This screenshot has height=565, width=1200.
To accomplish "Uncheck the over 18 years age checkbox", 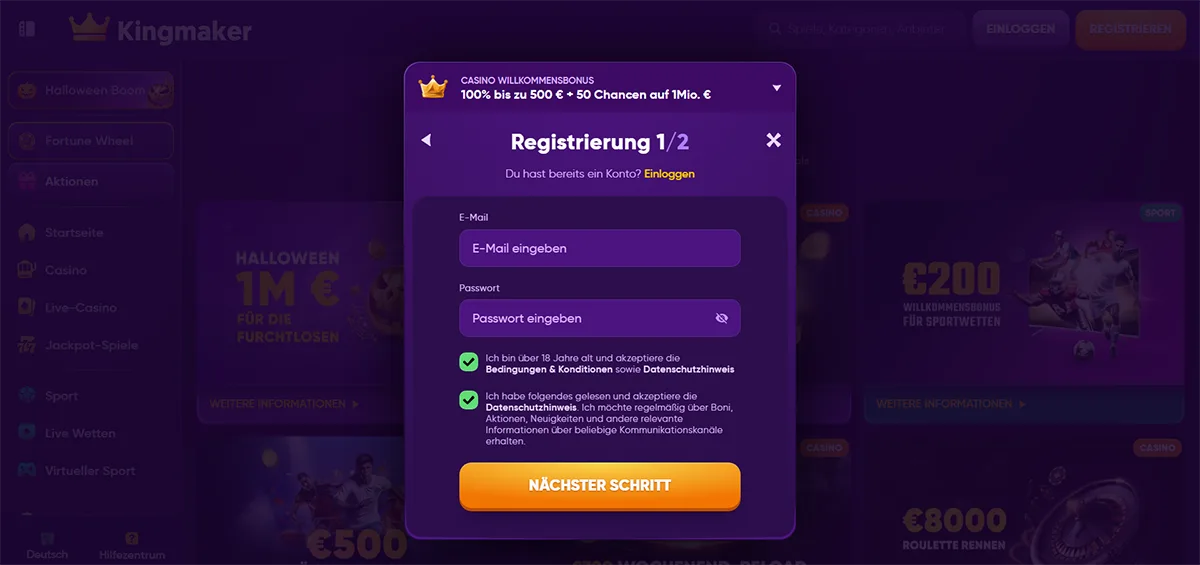I will coord(468,362).
